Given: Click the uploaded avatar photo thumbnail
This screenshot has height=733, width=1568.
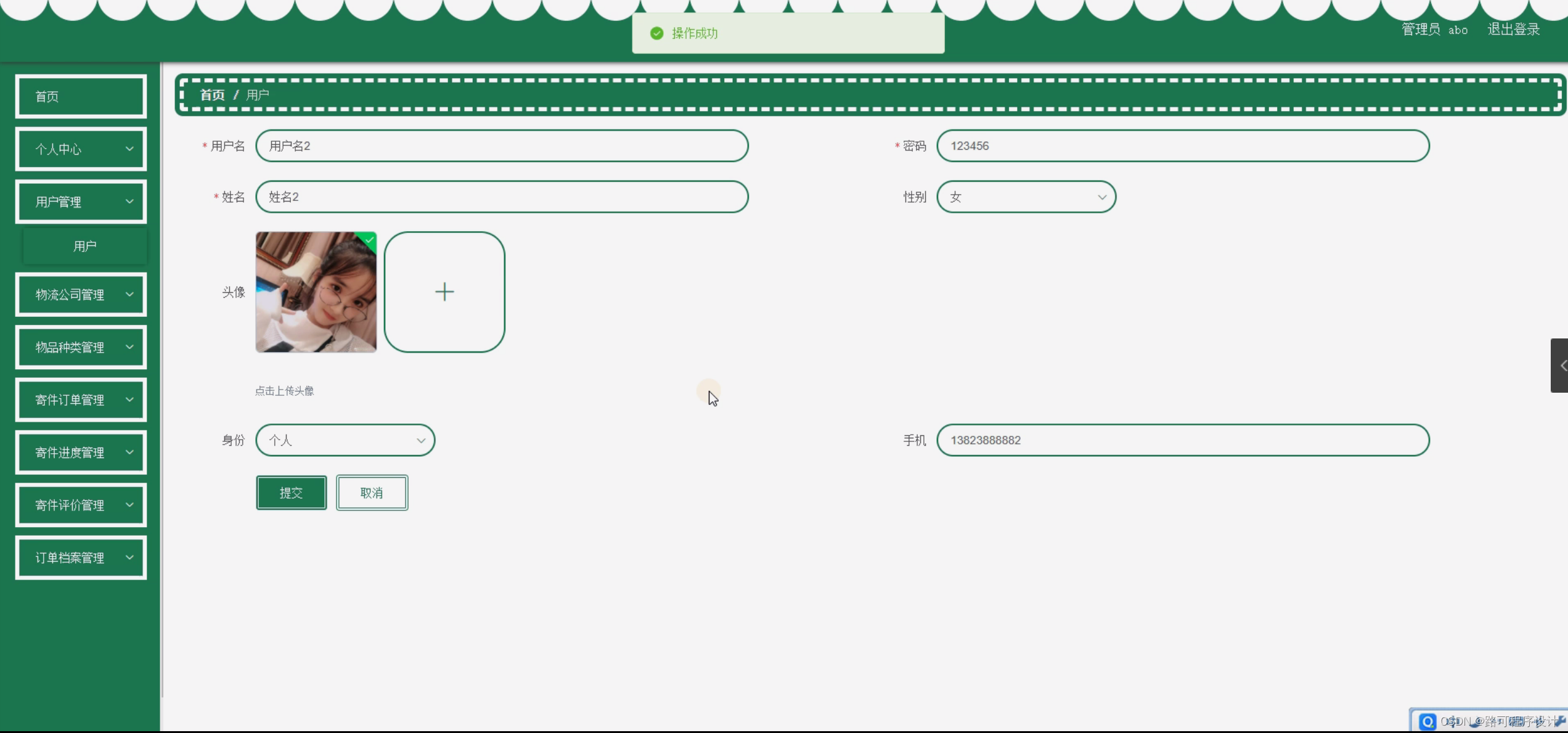Looking at the screenshot, I should [x=316, y=292].
